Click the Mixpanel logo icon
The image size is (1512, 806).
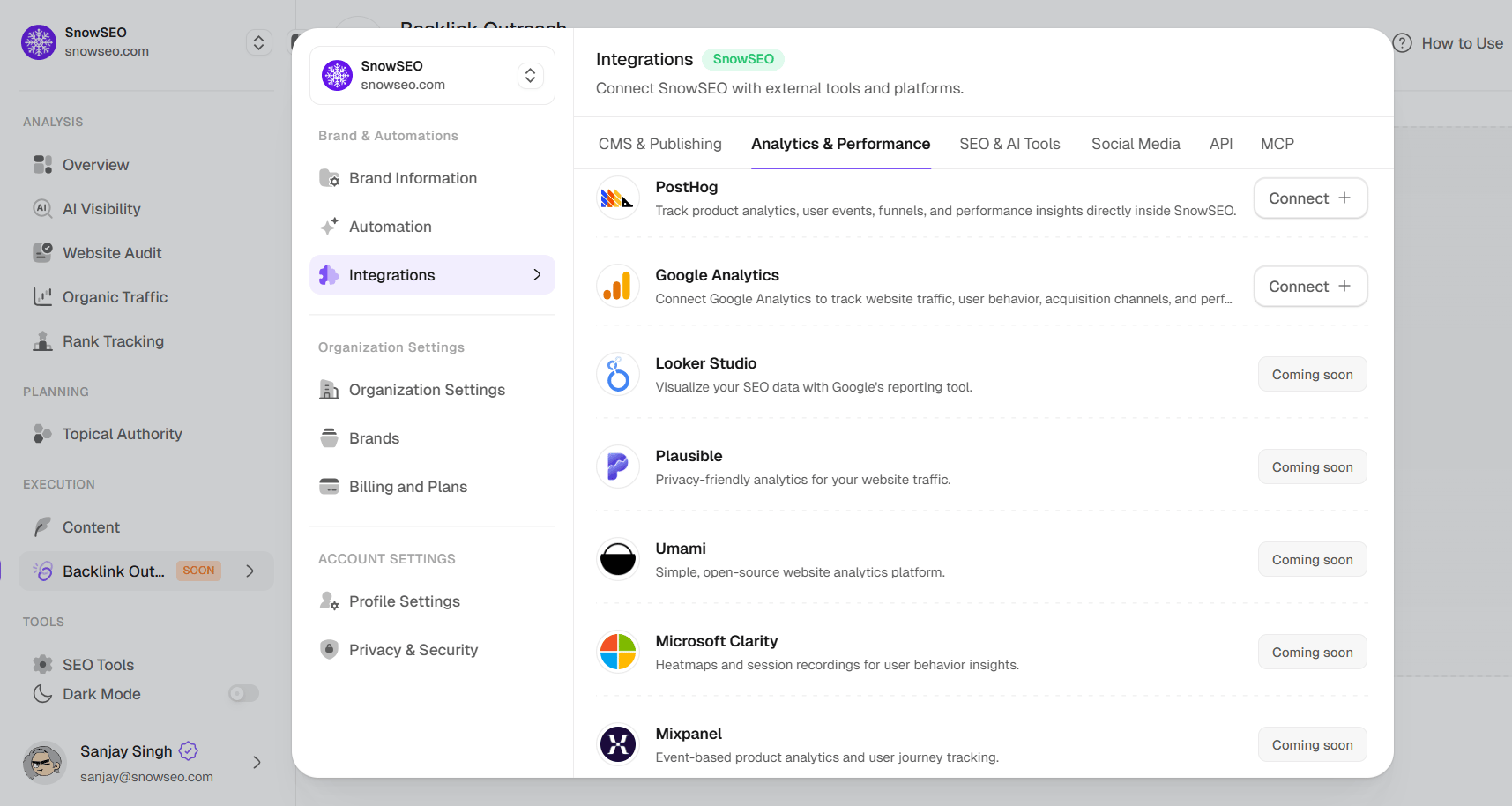(x=618, y=745)
